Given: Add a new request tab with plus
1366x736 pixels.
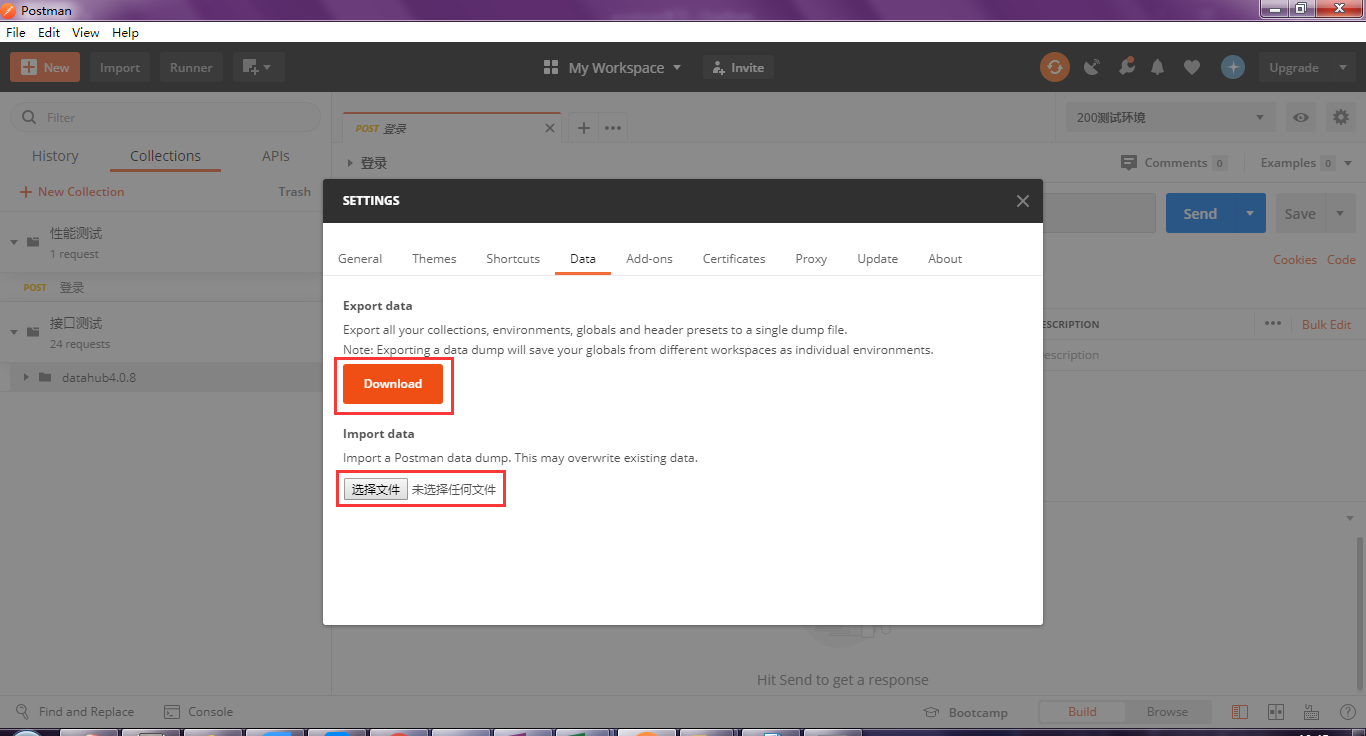Looking at the screenshot, I should [x=584, y=128].
